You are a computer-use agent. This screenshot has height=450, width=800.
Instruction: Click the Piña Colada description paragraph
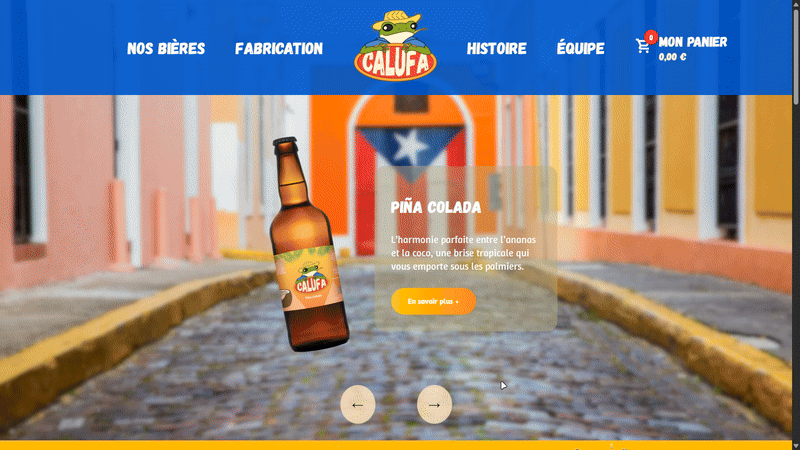[463, 253]
